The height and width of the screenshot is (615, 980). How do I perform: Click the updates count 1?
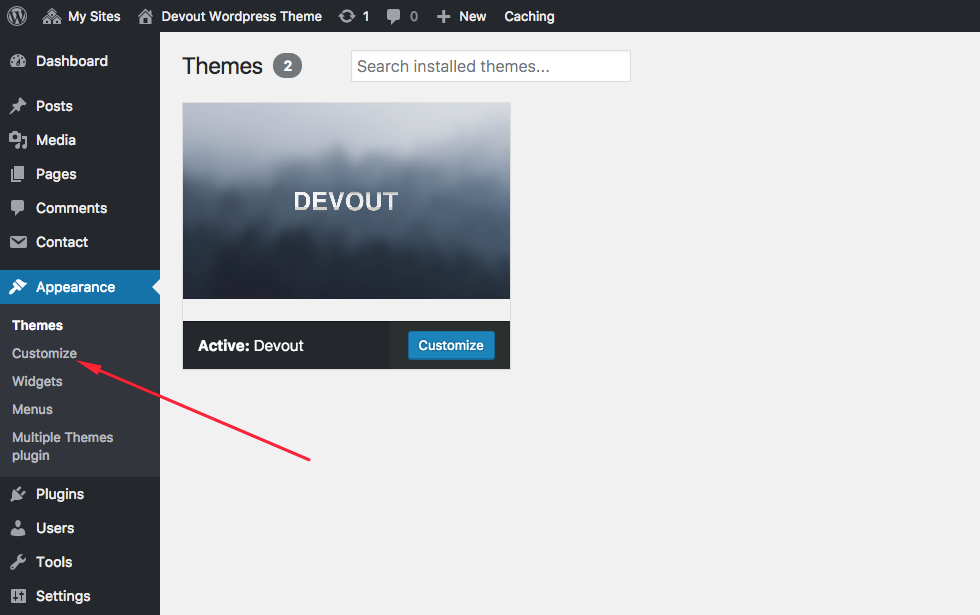[366, 17]
